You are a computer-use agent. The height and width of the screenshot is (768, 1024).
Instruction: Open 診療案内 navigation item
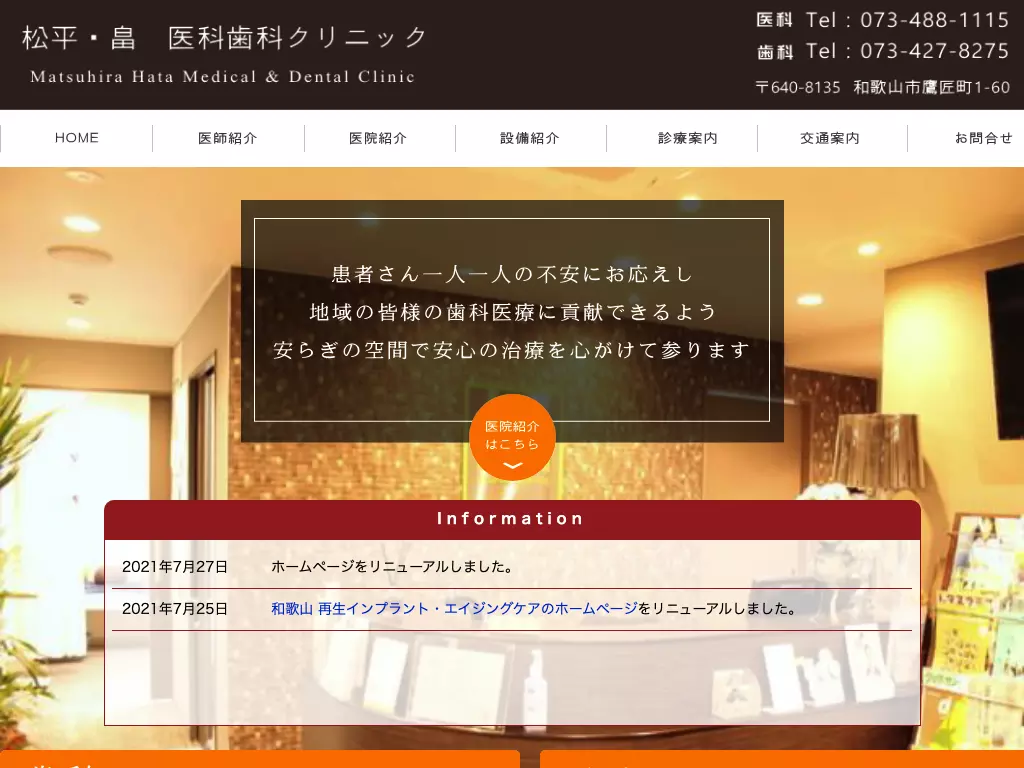[x=687, y=138]
